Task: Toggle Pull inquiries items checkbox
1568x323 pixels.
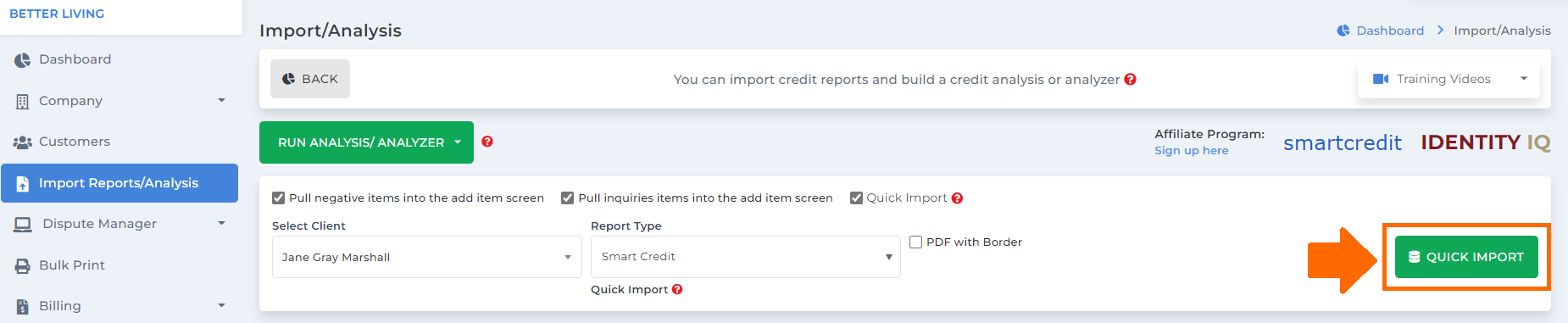Action: pos(567,198)
